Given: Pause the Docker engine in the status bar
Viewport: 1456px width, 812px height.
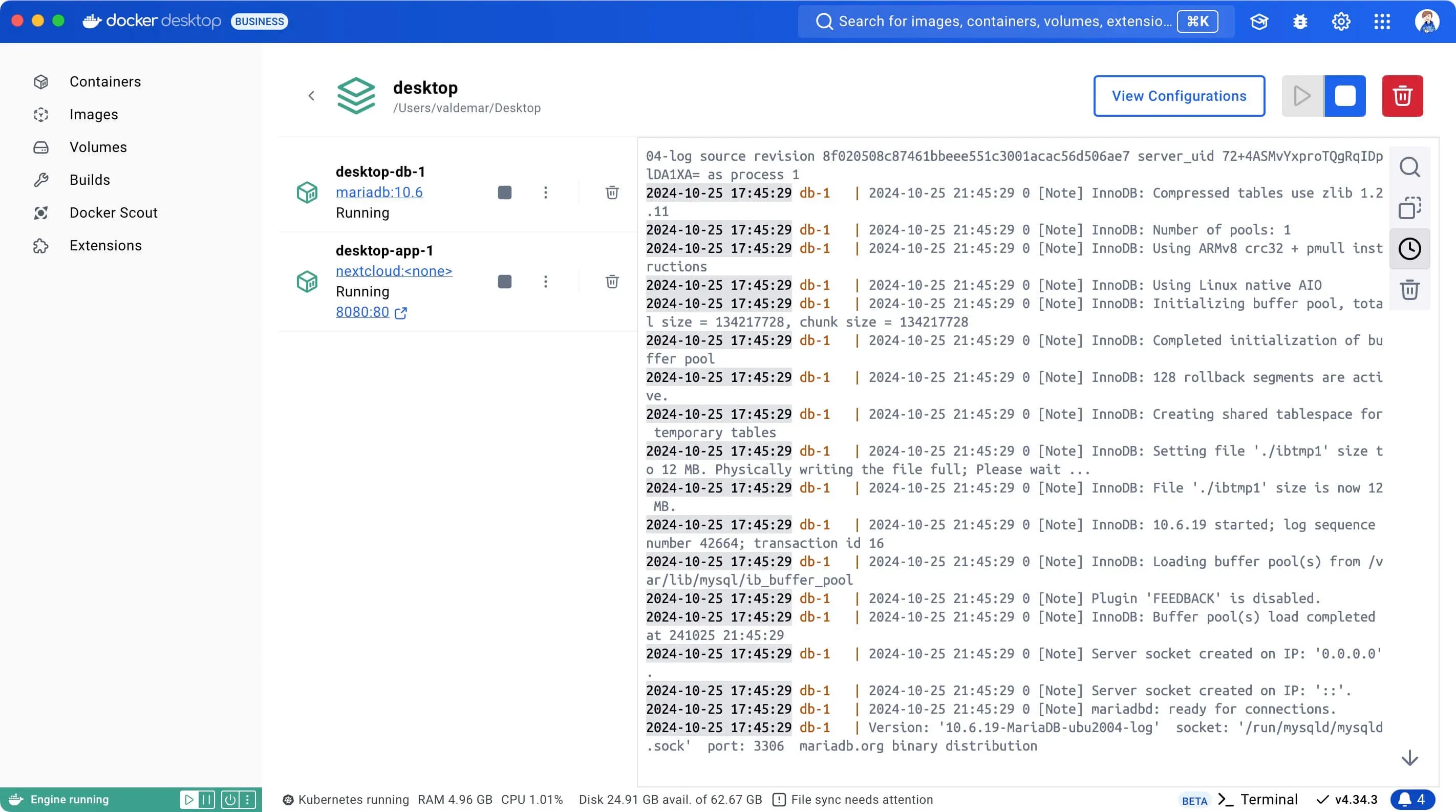Looking at the screenshot, I should click(207, 800).
